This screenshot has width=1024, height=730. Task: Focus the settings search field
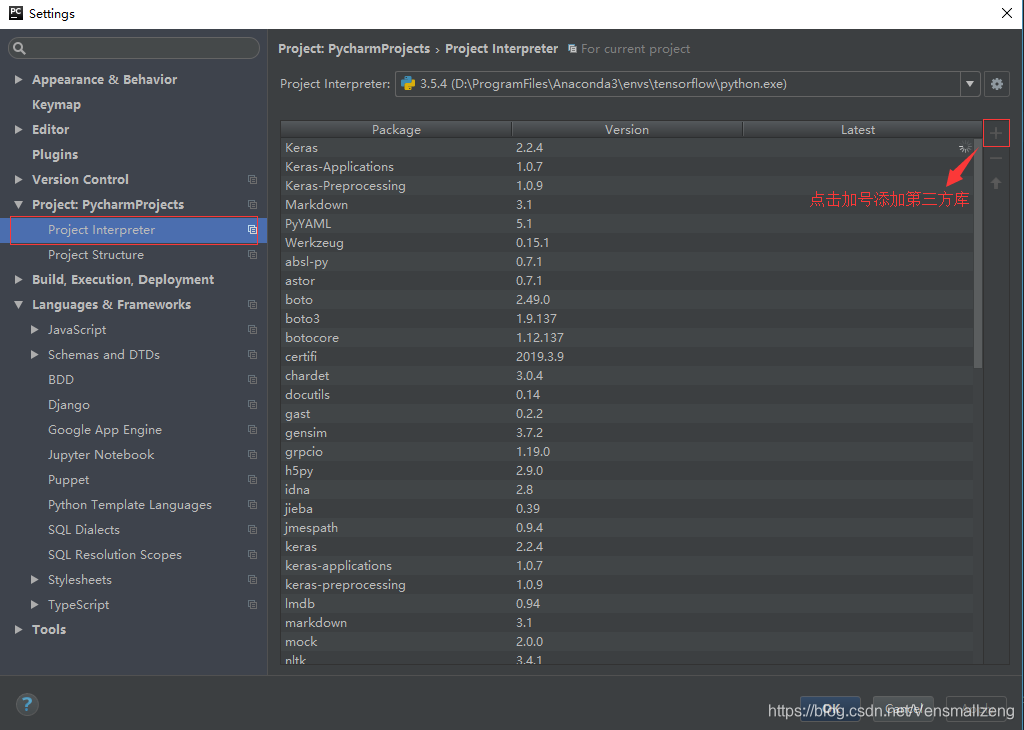134,48
